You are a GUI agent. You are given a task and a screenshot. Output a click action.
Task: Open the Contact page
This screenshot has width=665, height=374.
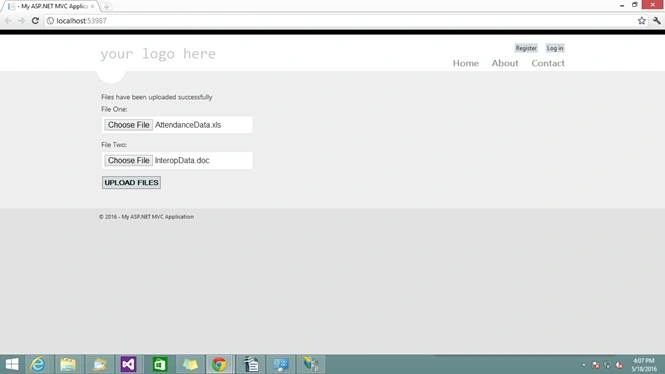click(548, 63)
